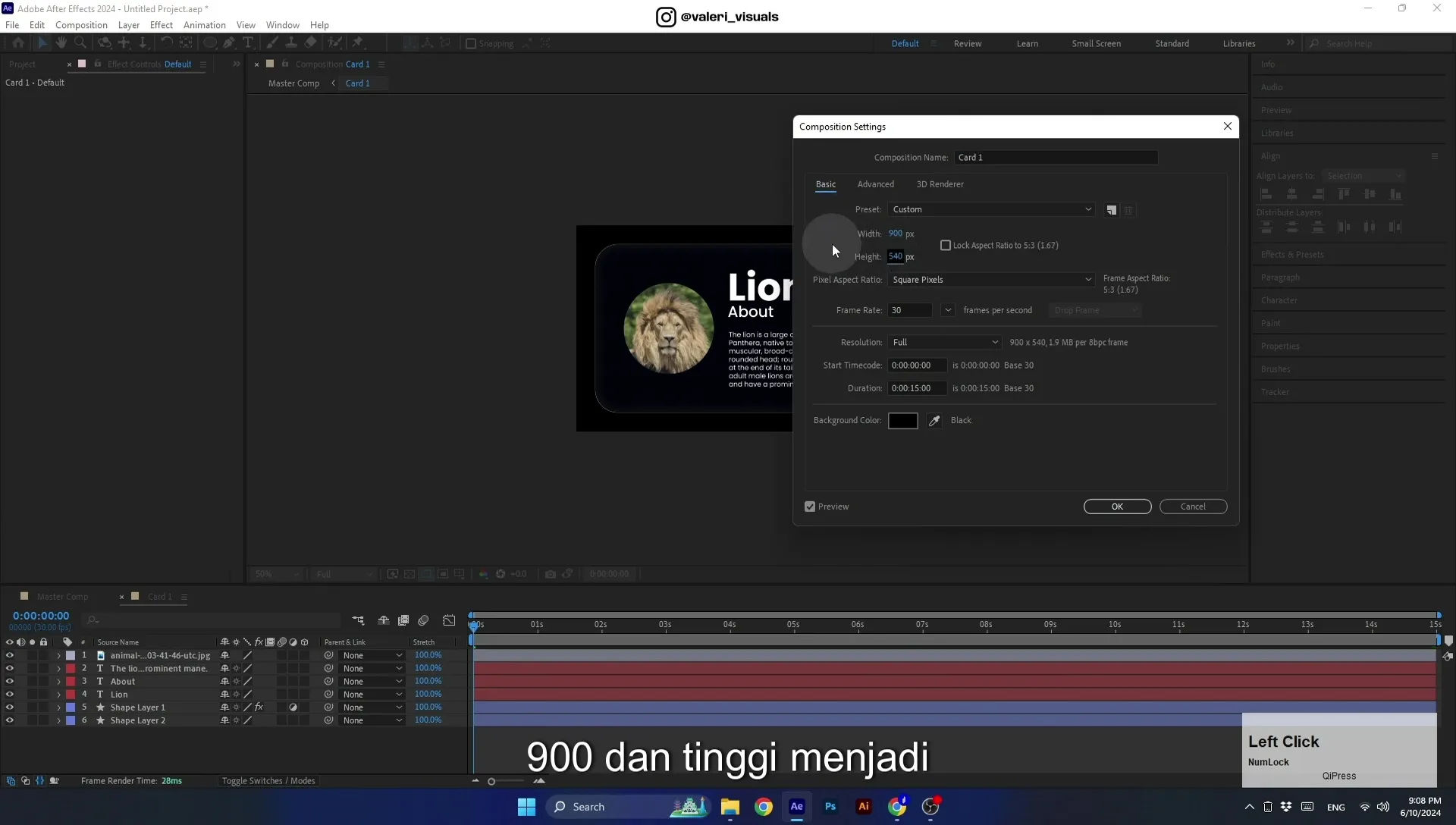Enable Lock Aspect Ratio checkbox

click(x=946, y=246)
